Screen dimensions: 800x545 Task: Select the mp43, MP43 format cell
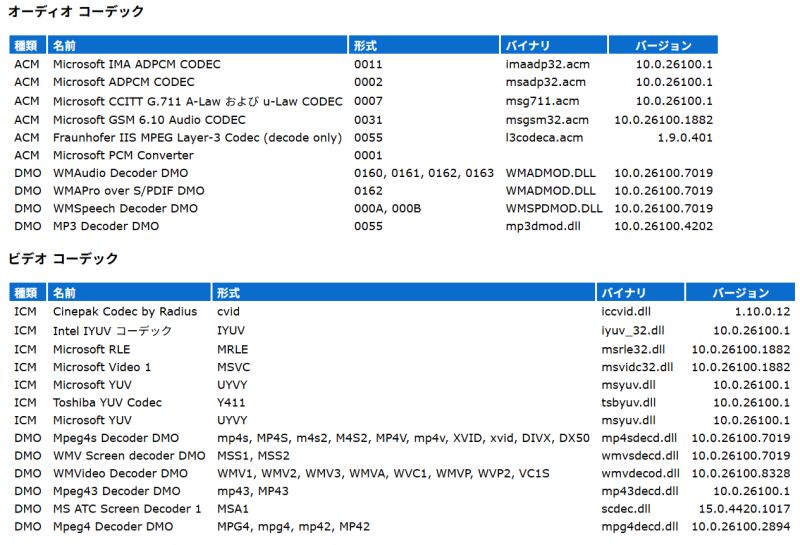[253, 491]
